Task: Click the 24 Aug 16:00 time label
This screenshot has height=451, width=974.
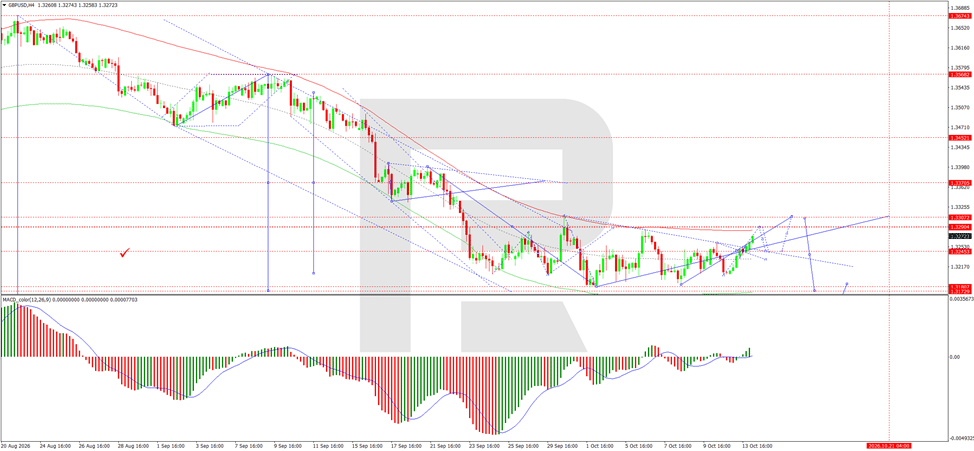Action: [53, 447]
